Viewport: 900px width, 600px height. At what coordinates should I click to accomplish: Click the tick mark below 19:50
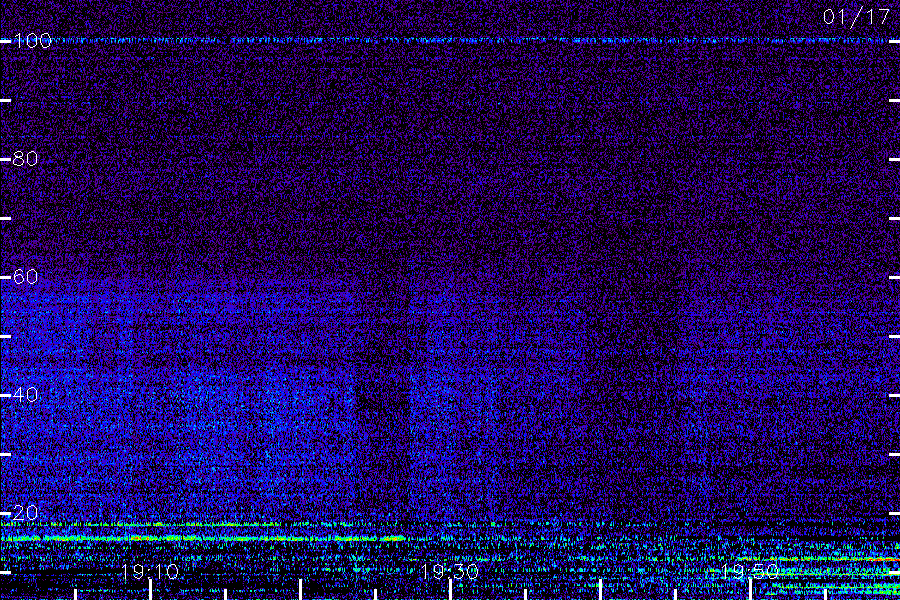pos(750,590)
